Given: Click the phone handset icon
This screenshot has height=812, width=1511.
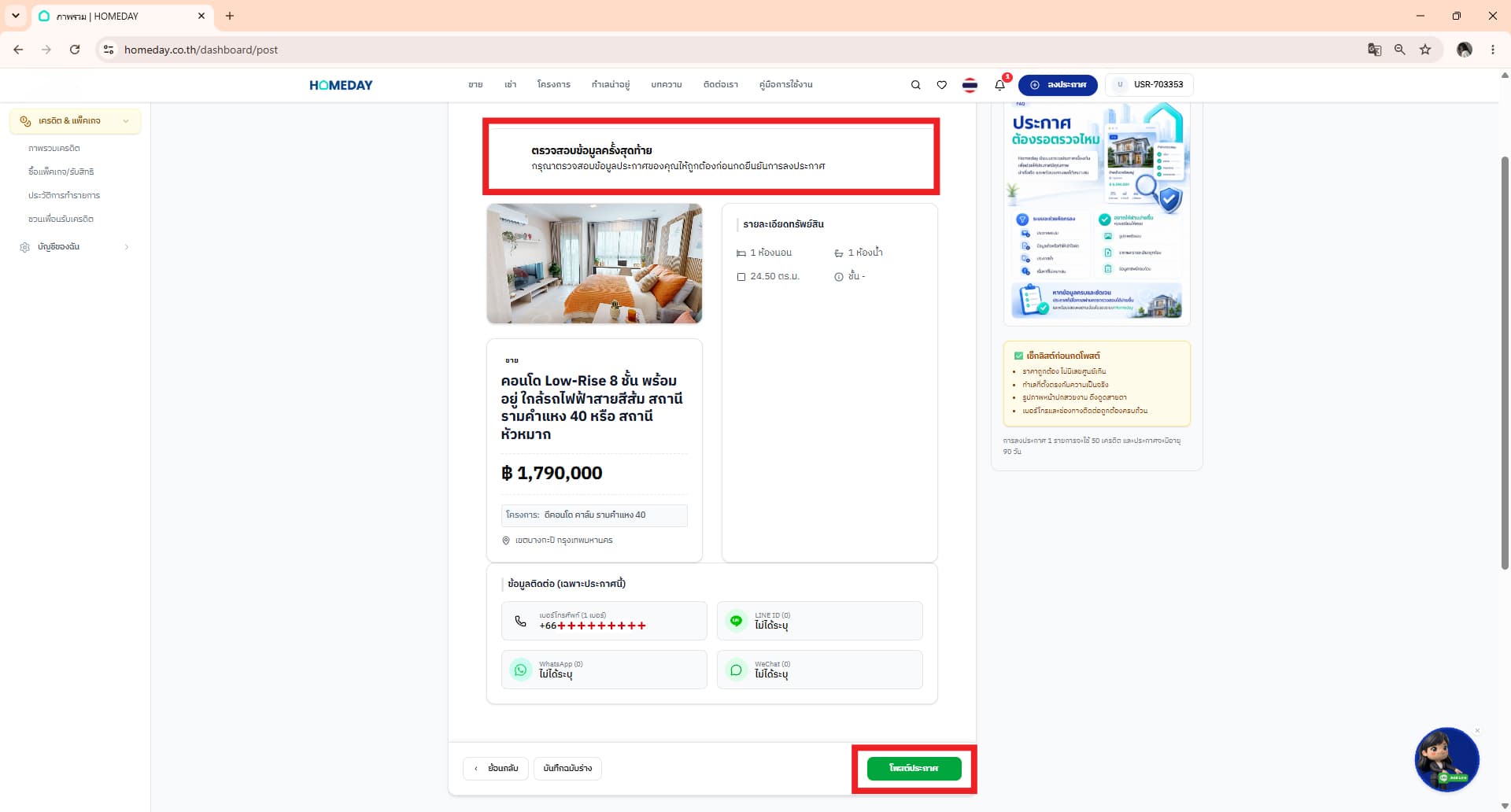Looking at the screenshot, I should (520, 621).
